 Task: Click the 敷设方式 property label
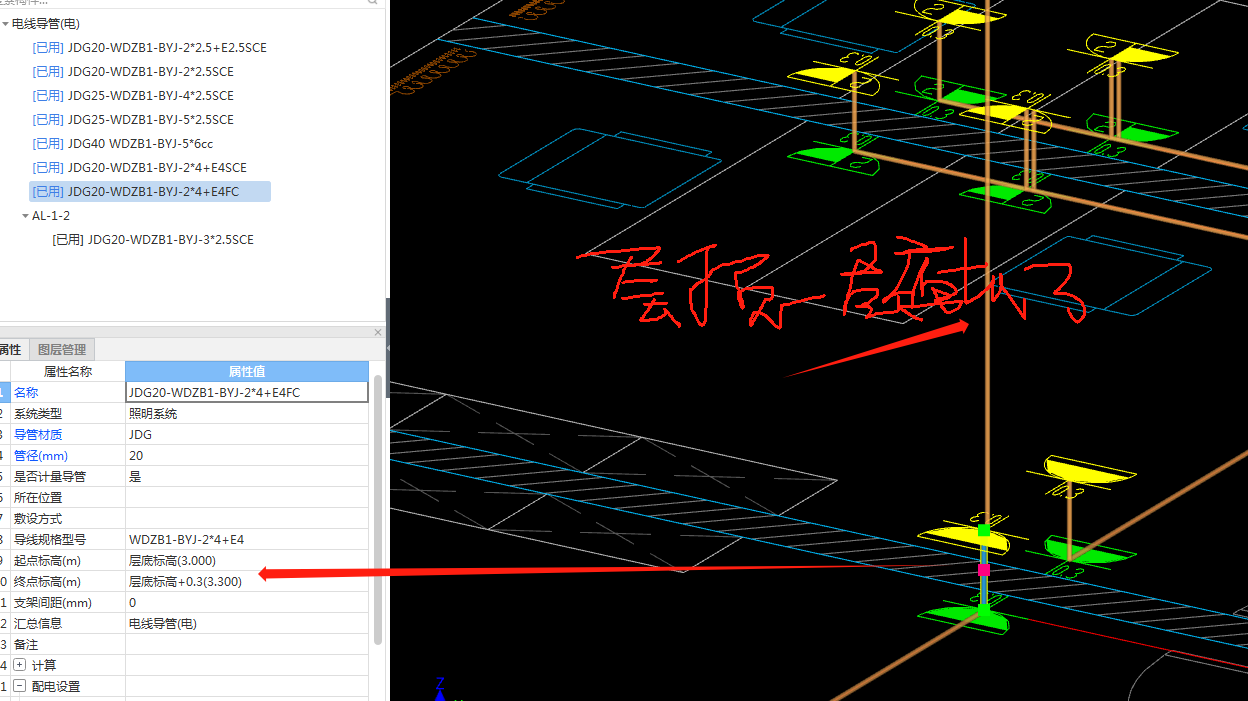(x=38, y=518)
